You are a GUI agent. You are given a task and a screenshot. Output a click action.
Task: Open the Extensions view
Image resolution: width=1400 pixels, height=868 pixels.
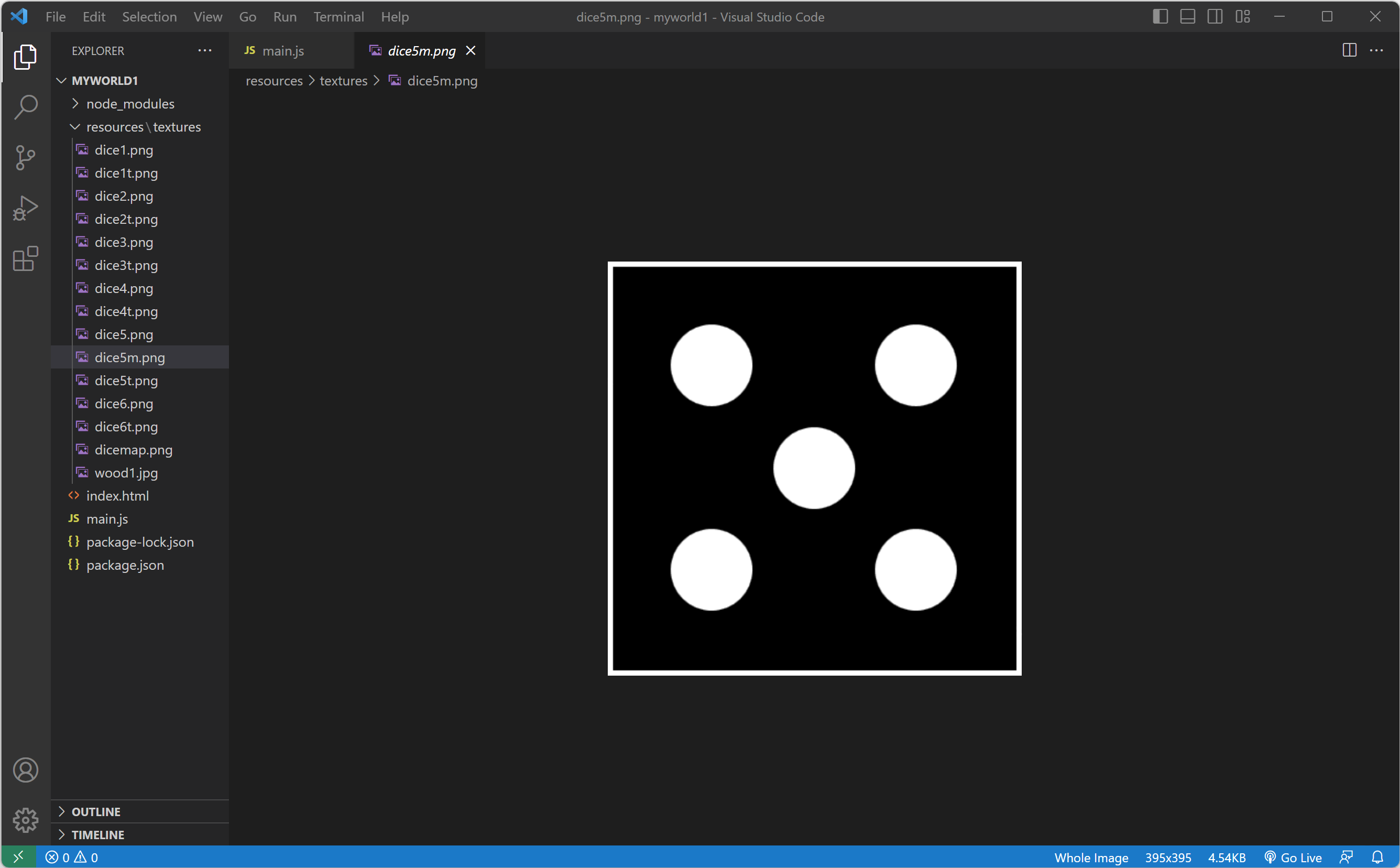coord(26,259)
